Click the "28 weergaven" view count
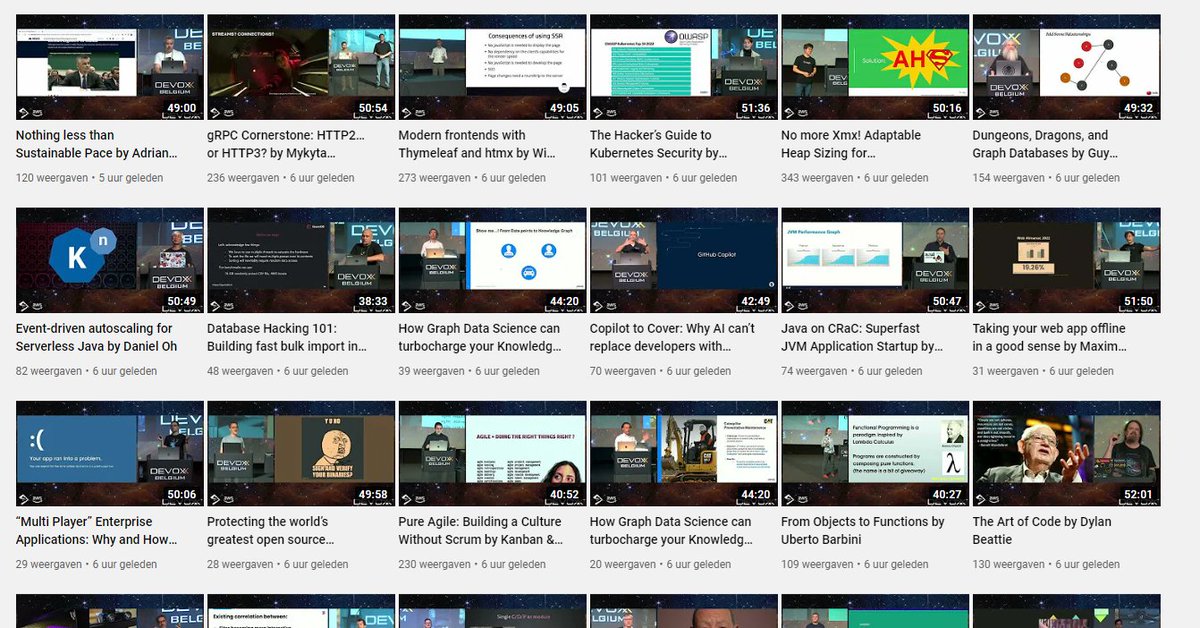 [x=240, y=564]
